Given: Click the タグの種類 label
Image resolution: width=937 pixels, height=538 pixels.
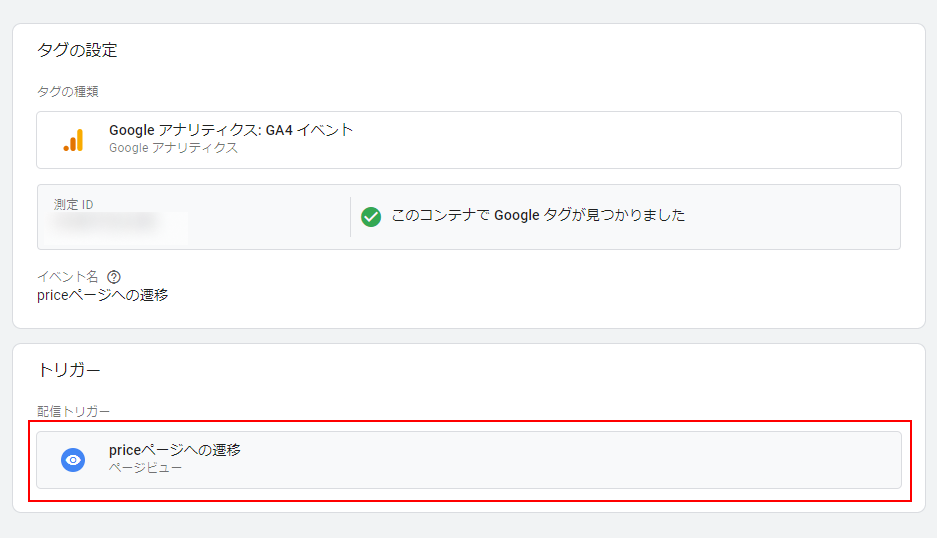Looking at the screenshot, I should [x=68, y=91].
